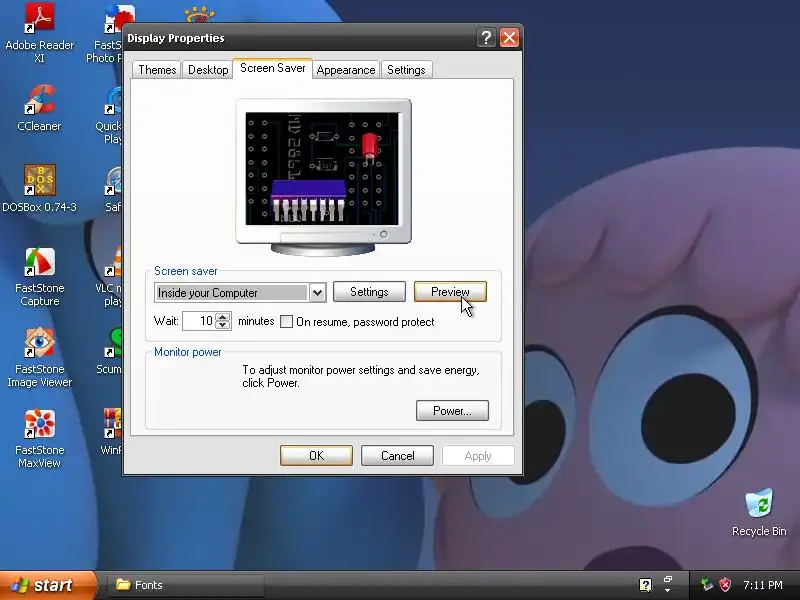Select the Recycle Bin icon

759,512
